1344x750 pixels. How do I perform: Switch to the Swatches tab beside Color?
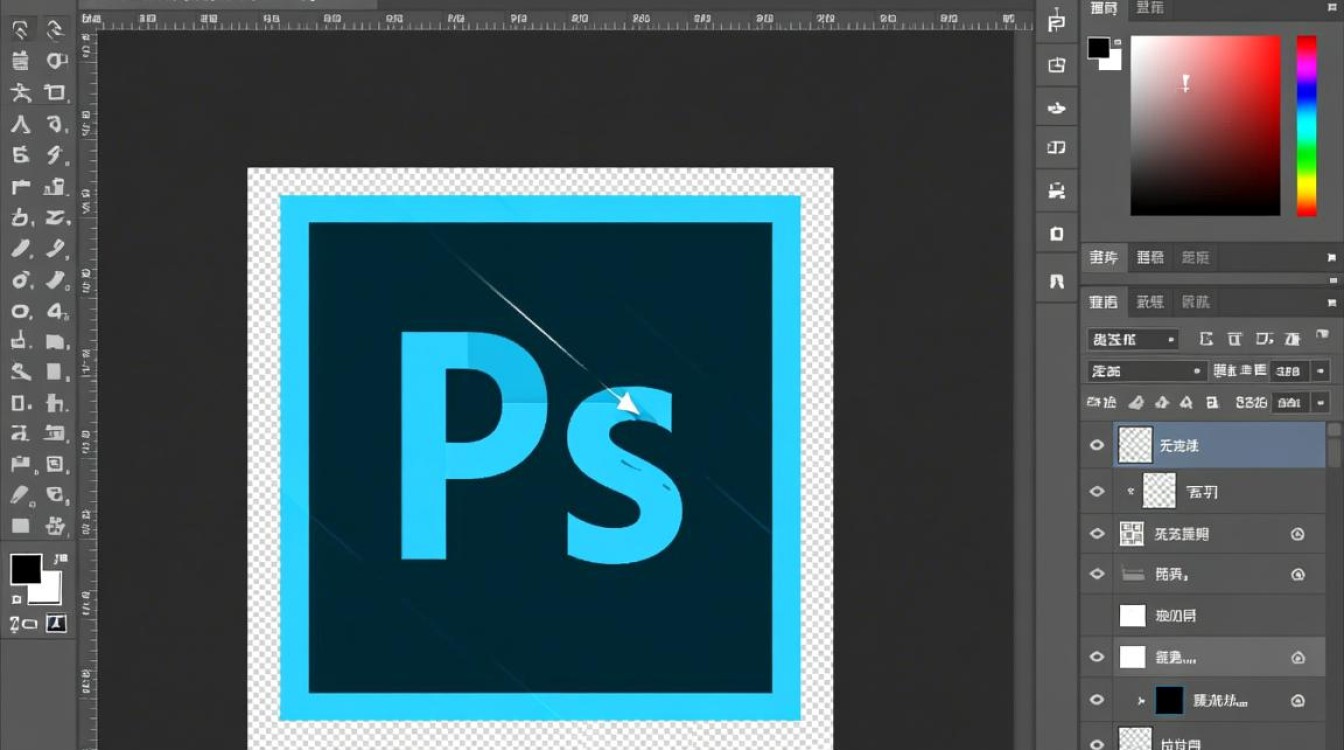(1149, 9)
